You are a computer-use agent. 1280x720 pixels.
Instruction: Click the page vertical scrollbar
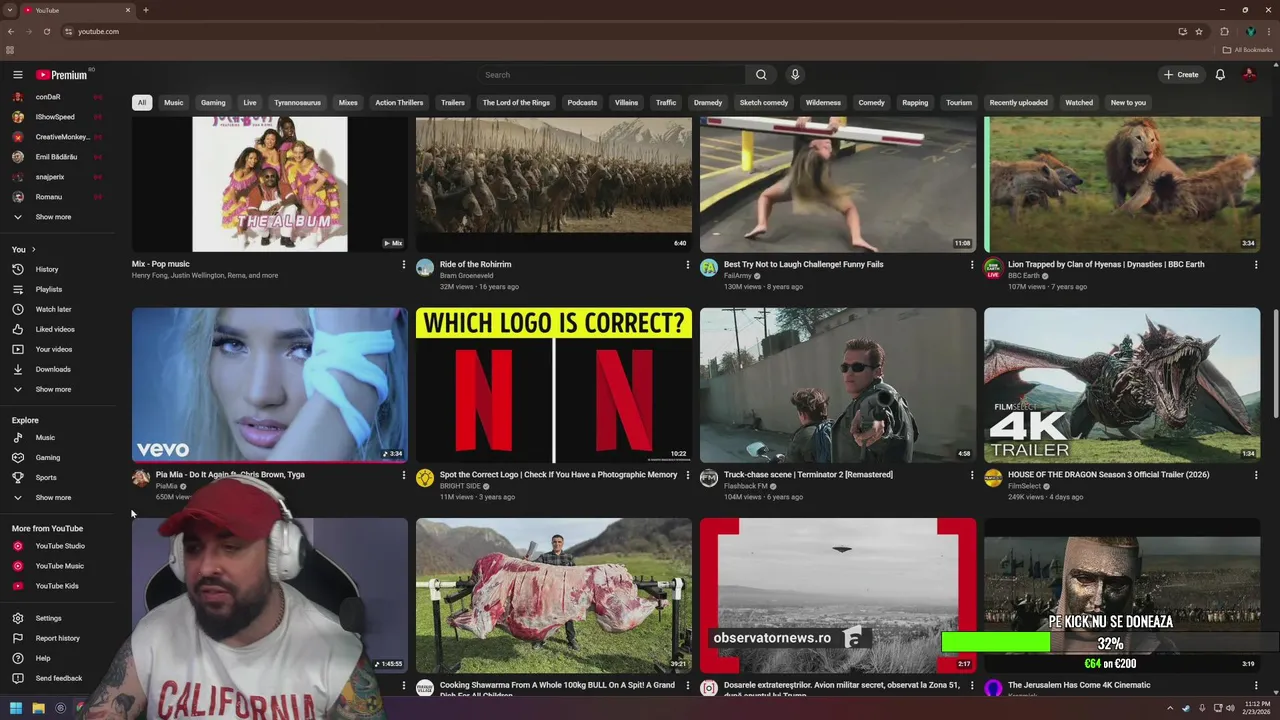coord(1275,365)
